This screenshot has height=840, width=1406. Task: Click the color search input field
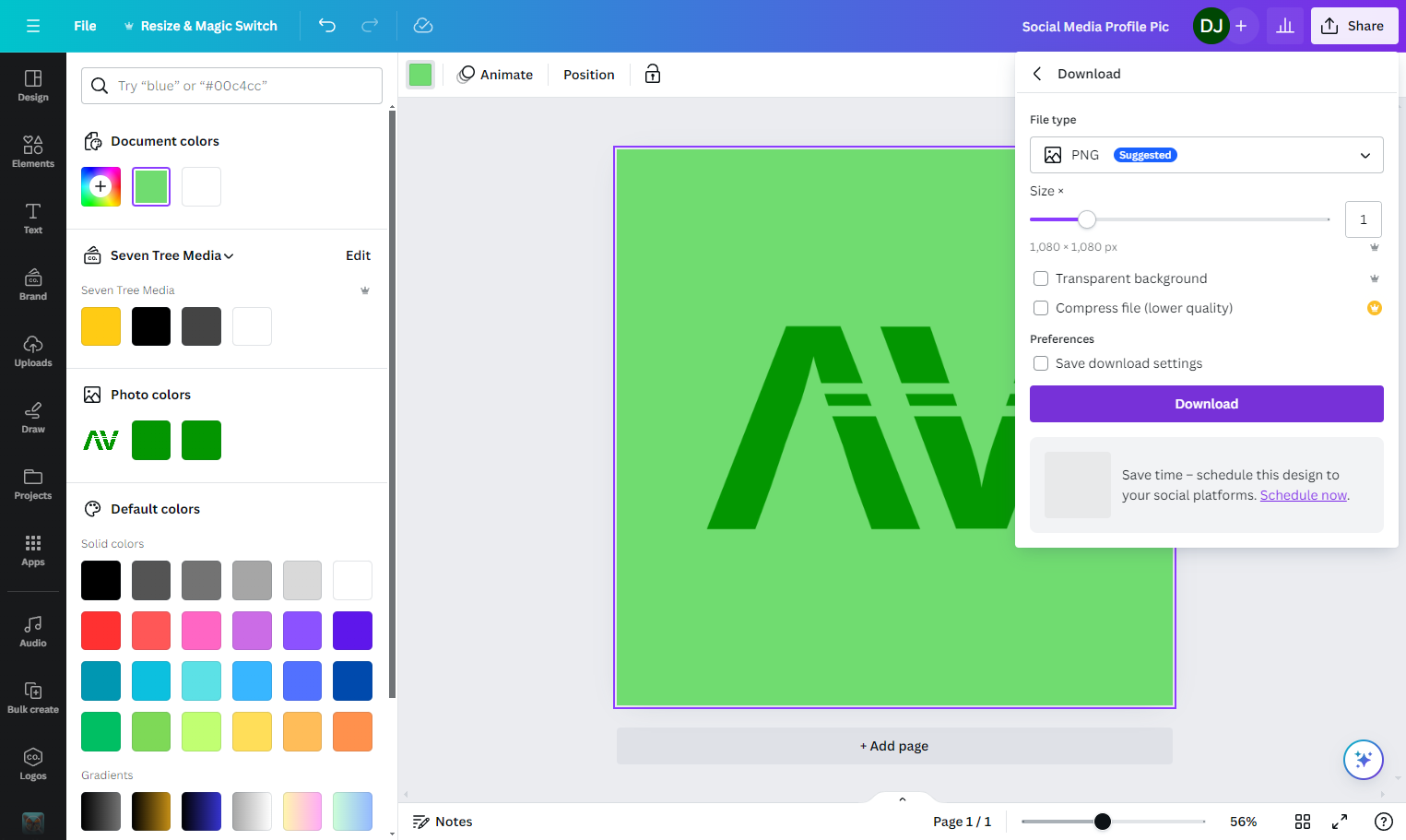(231, 86)
